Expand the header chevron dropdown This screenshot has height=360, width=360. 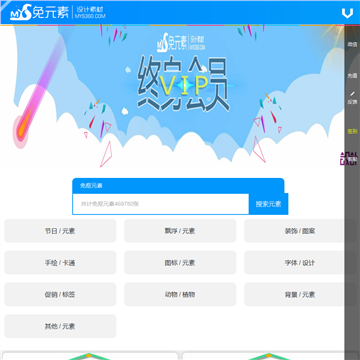(x=347, y=14)
